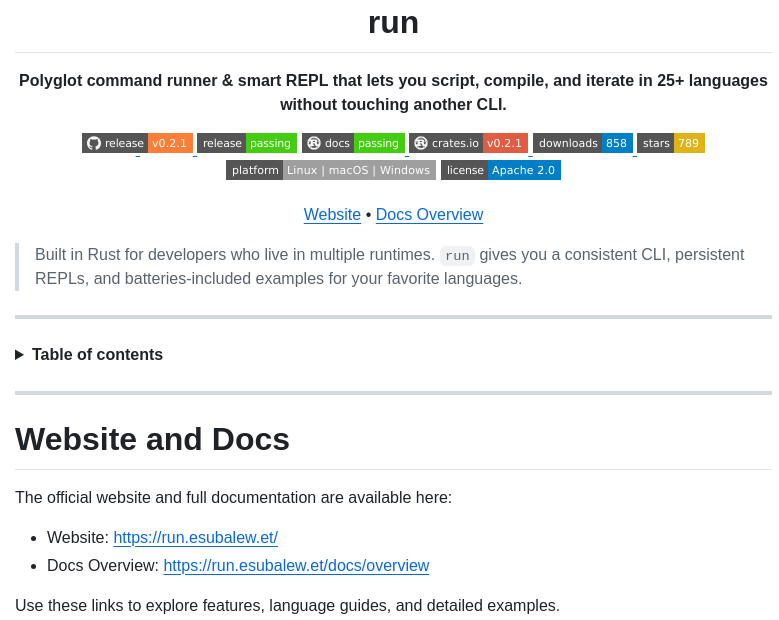Open the Apache 2.0 license badge

500,170
